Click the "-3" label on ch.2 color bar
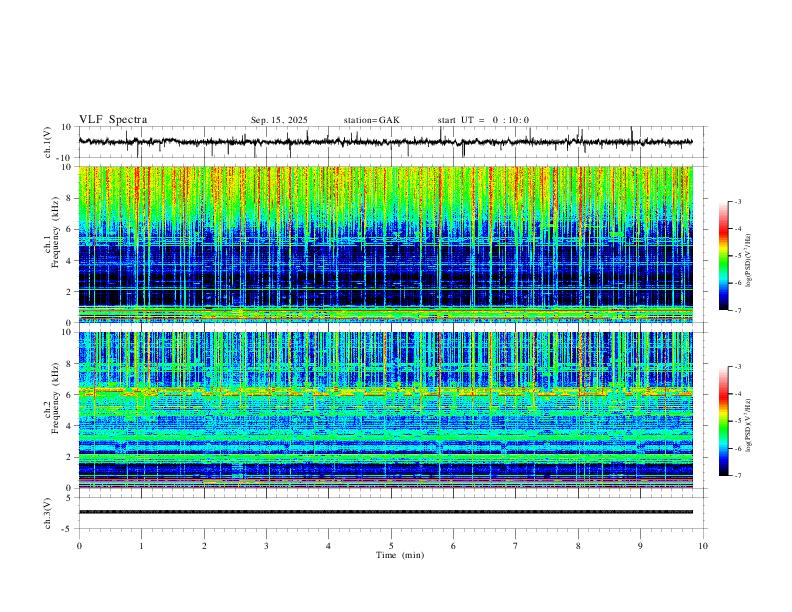The image size is (792, 612). (738, 367)
